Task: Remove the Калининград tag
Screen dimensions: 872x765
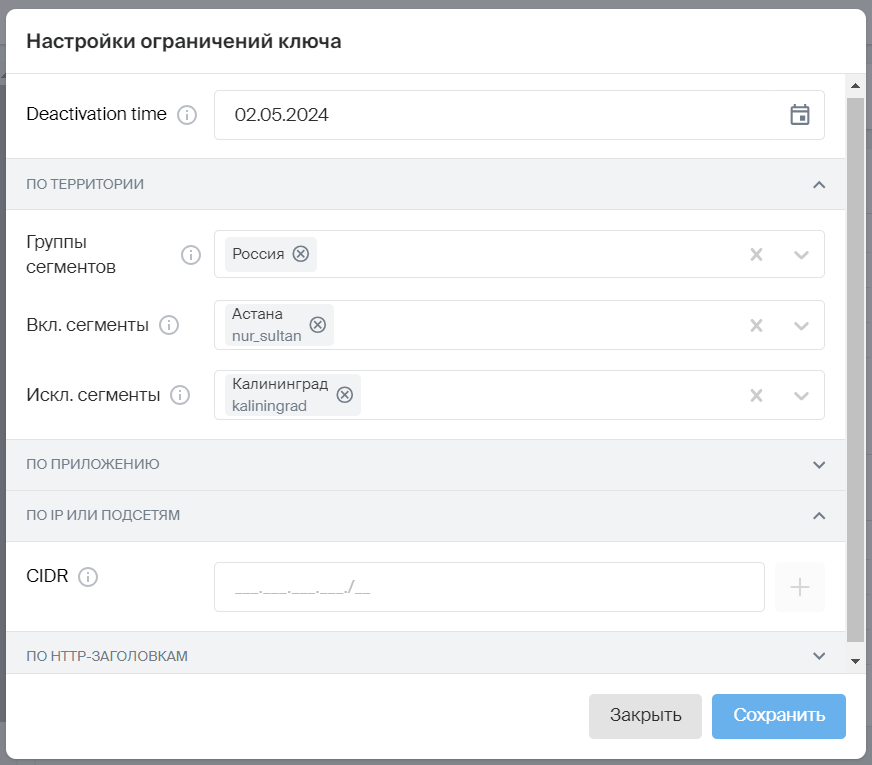Action: (345, 395)
